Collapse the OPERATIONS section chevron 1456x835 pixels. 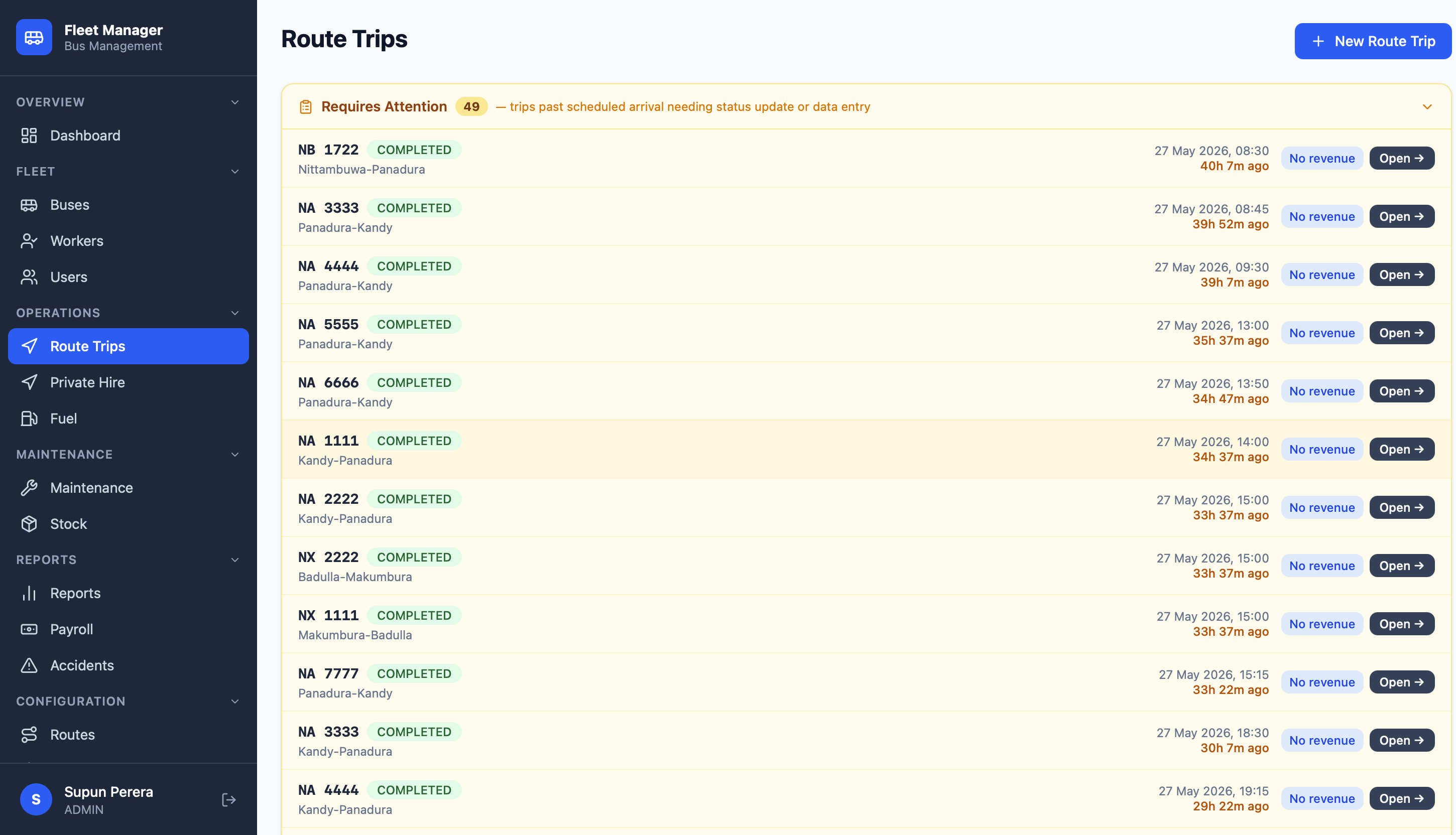coord(234,313)
